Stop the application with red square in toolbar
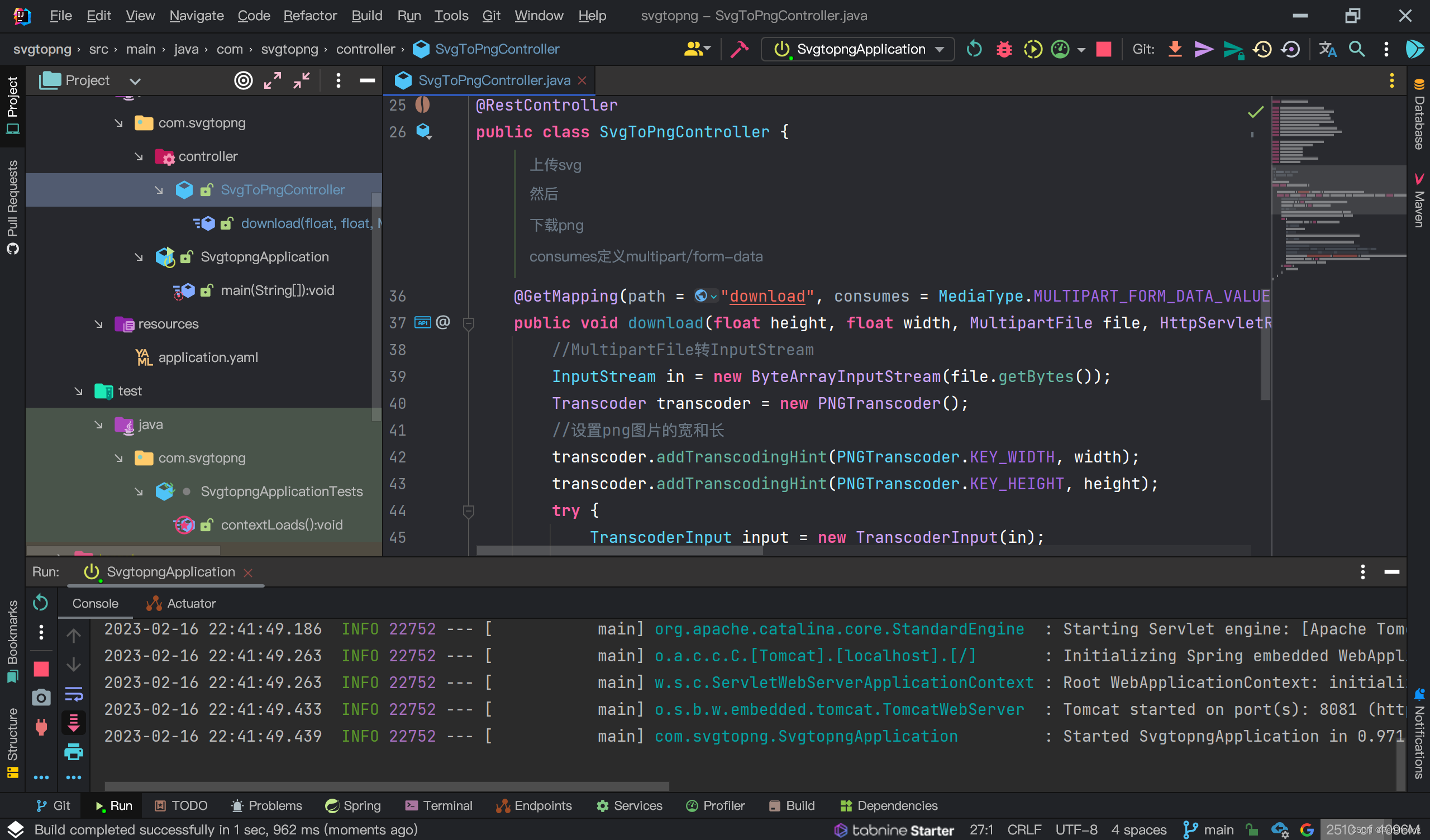 coord(1104,49)
